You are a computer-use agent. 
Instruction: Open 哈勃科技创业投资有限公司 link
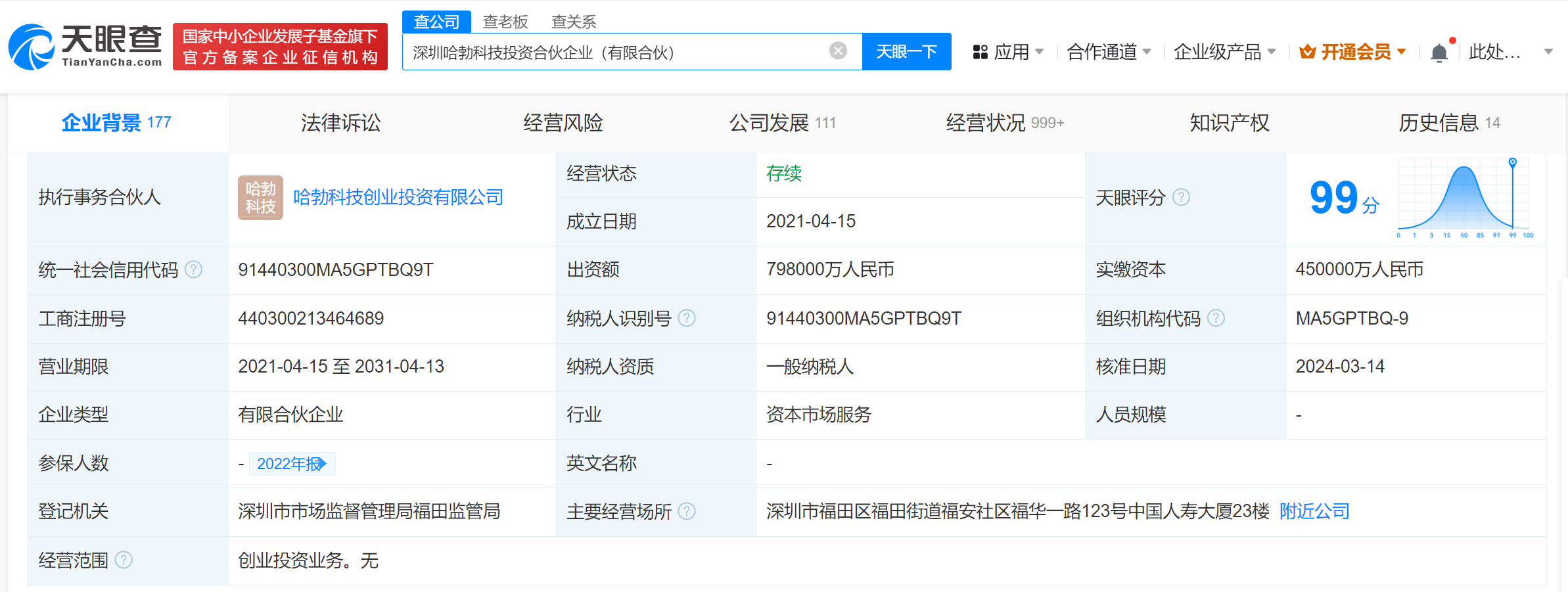coord(398,197)
